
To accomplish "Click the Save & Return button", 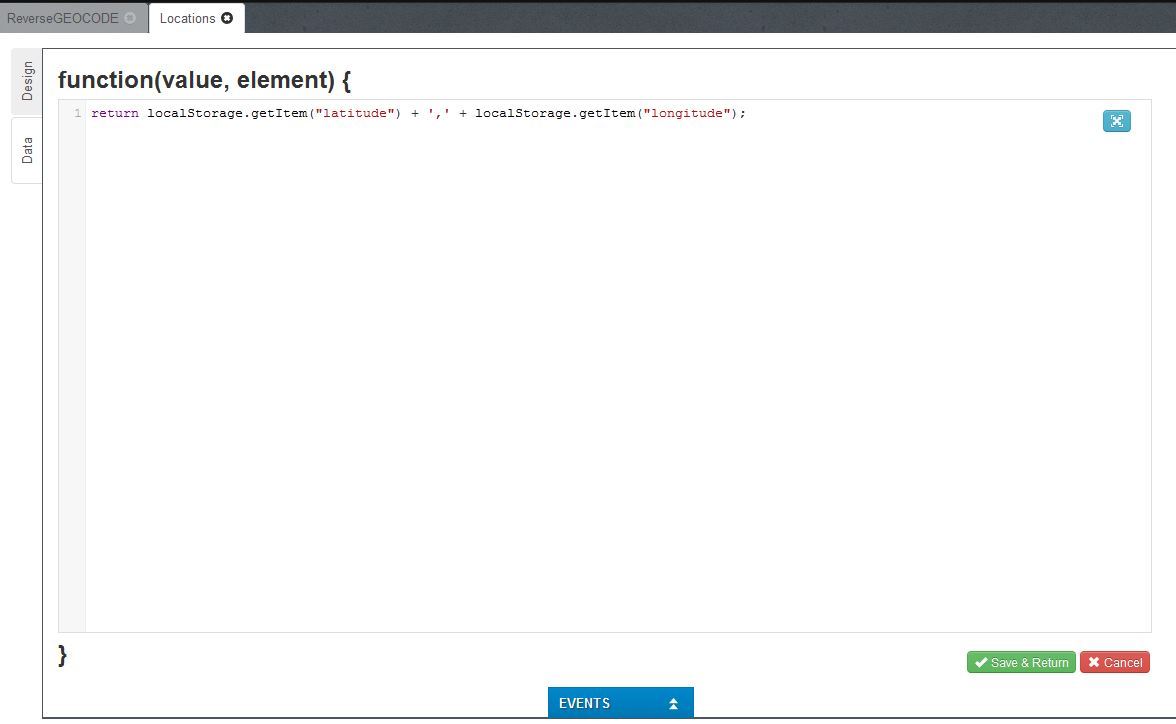I will coord(1021,662).
